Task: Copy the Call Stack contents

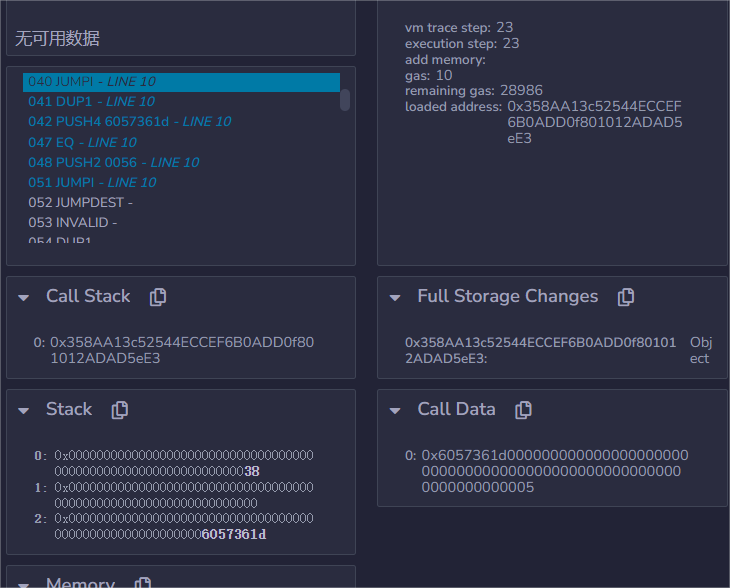Action: pos(158,297)
